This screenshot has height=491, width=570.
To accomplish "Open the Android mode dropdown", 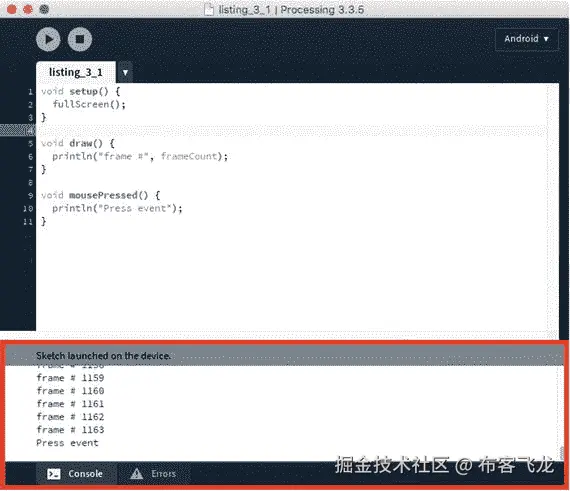I will [526, 39].
